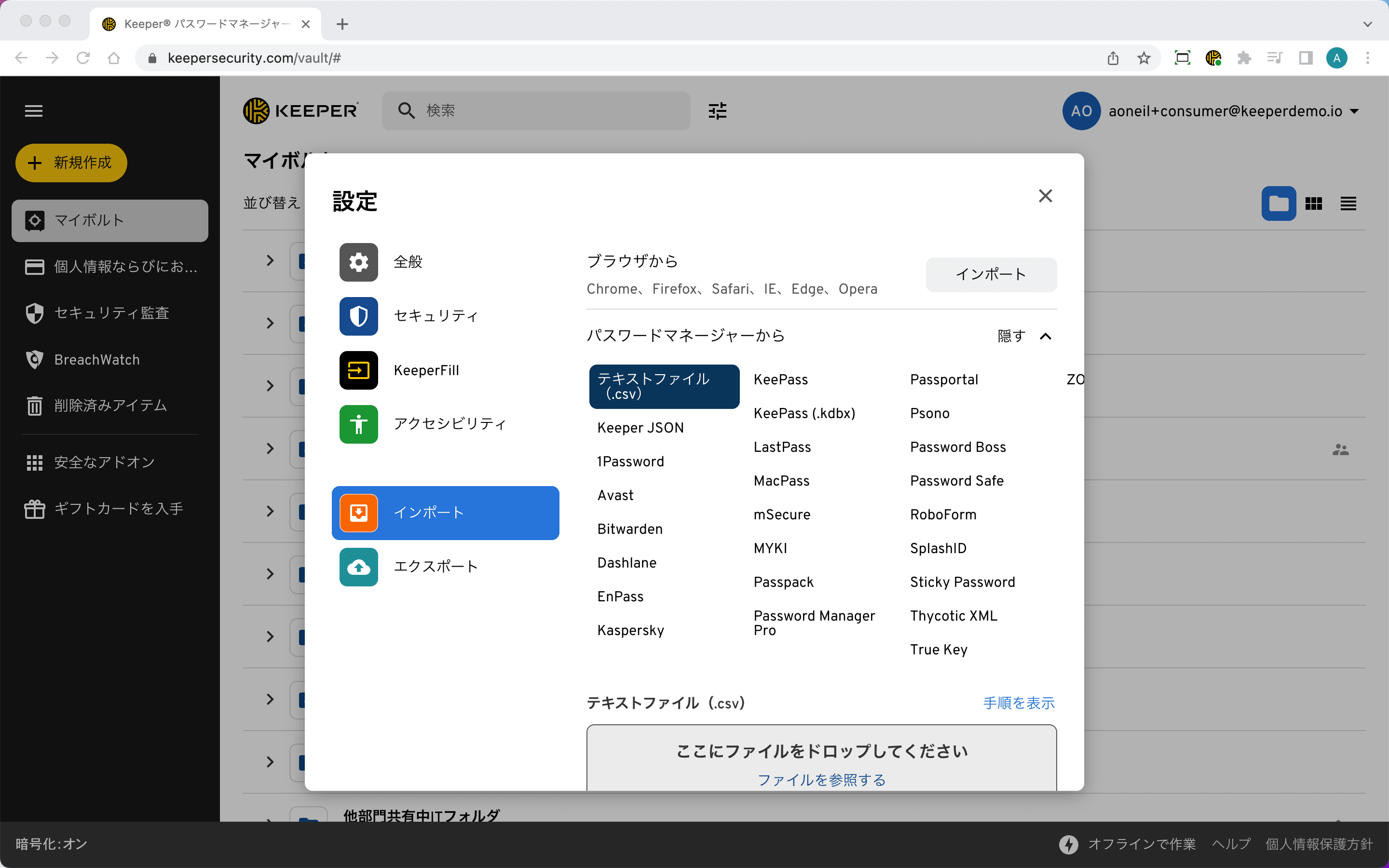Open セキュリティ監査 in sidebar
This screenshot has height=868, width=1389.
[x=111, y=313]
